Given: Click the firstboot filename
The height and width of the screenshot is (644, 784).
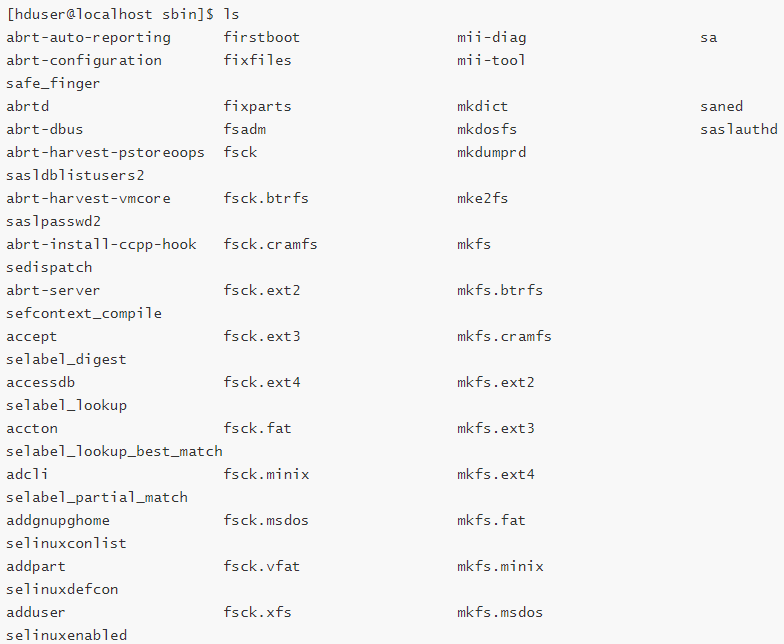Looking at the screenshot, I should 262,38.
